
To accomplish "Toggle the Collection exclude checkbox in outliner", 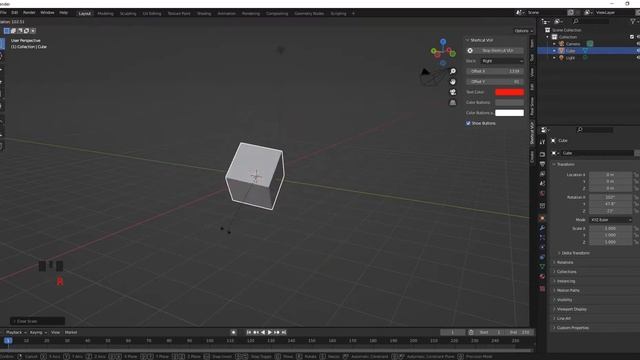I will tap(632, 37).
